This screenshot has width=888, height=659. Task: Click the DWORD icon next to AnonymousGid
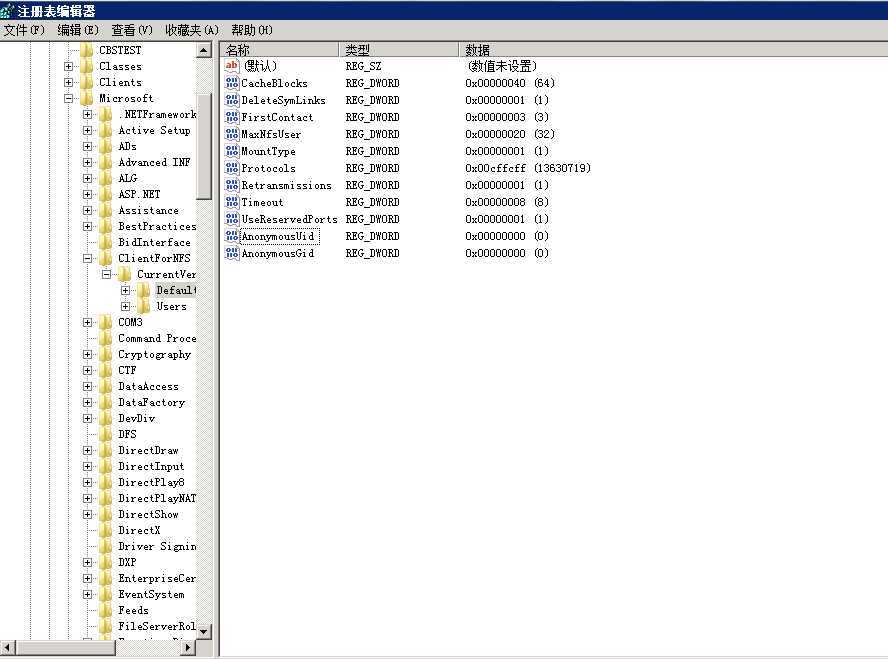pos(232,253)
